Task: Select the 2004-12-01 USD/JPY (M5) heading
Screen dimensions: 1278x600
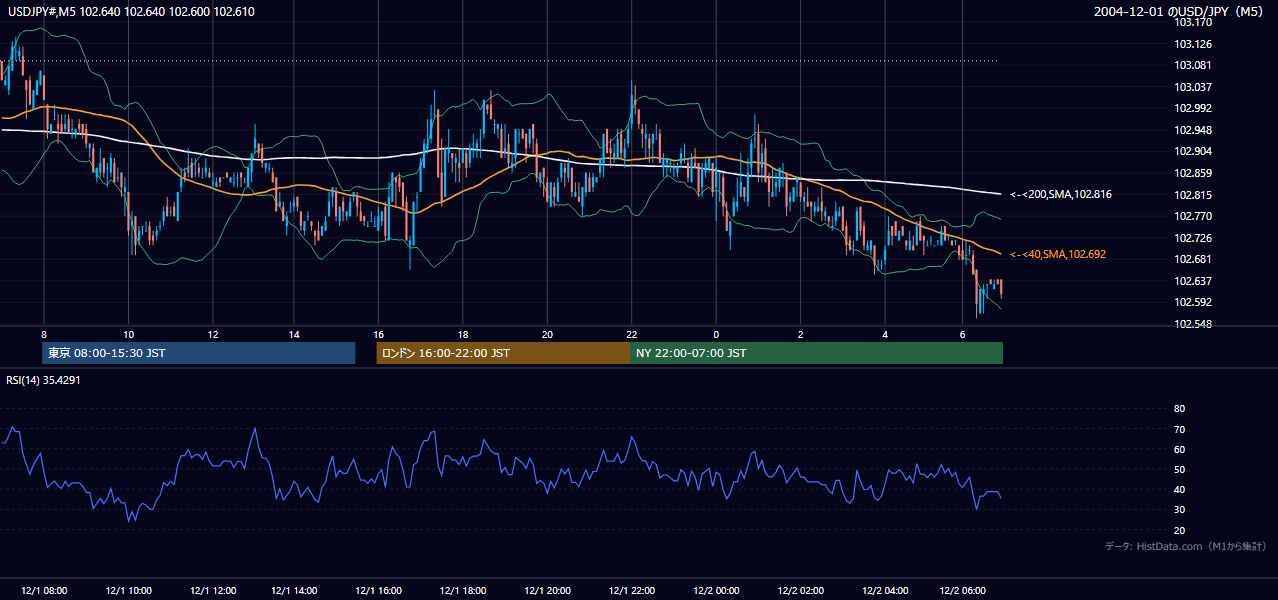Action: point(1180,11)
